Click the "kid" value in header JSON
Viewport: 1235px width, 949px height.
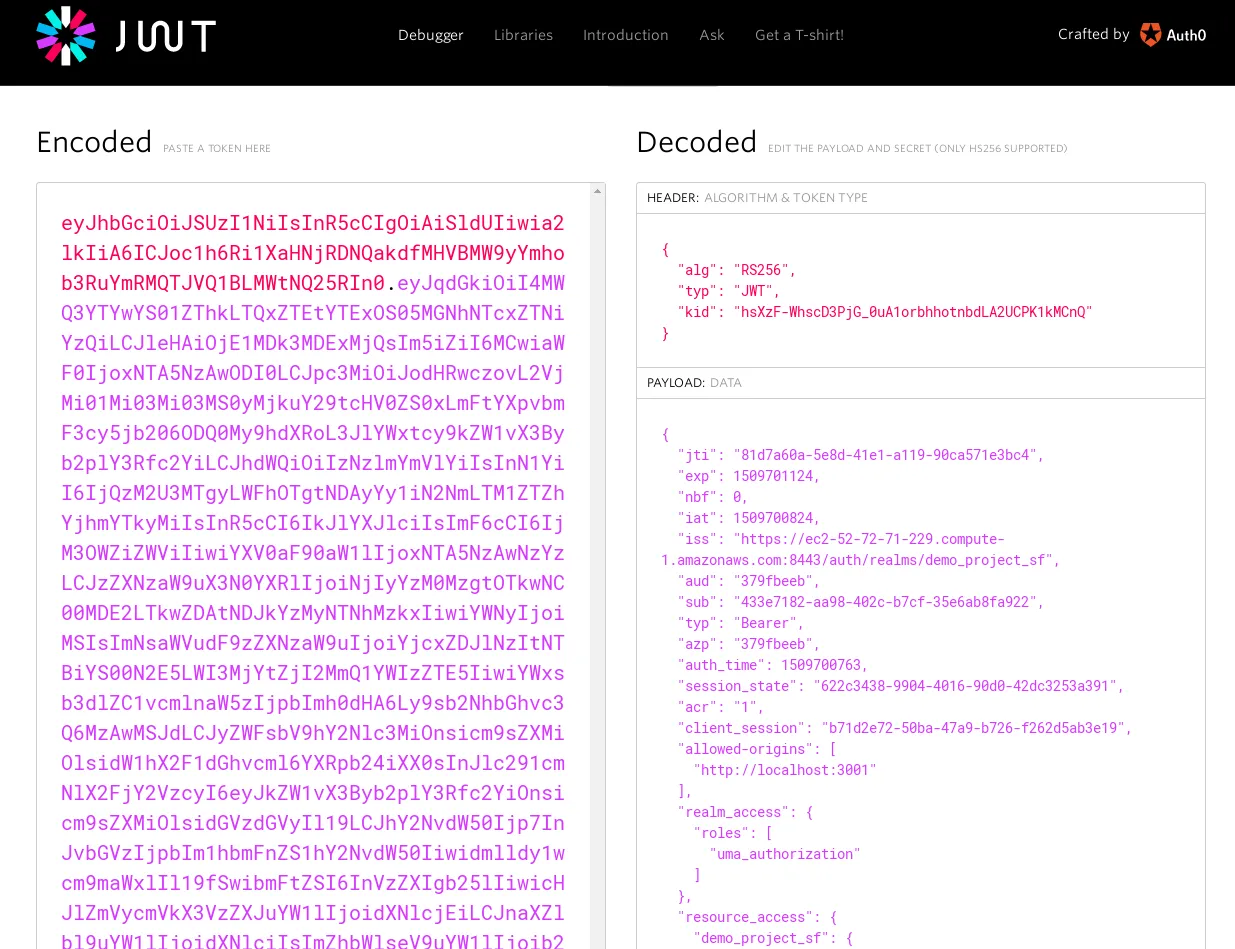(913, 312)
